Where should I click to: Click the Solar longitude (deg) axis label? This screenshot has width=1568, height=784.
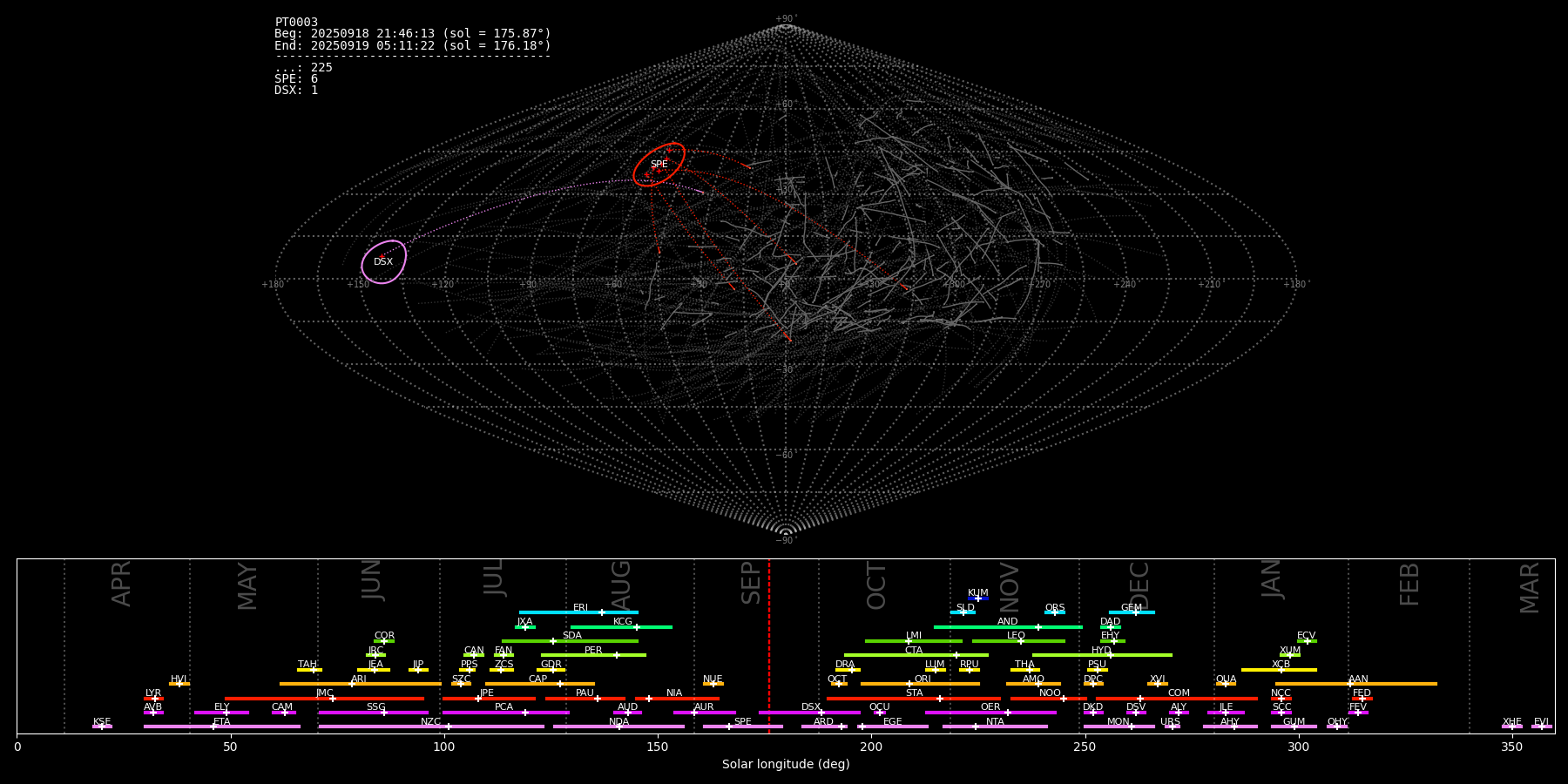[x=786, y=764]
